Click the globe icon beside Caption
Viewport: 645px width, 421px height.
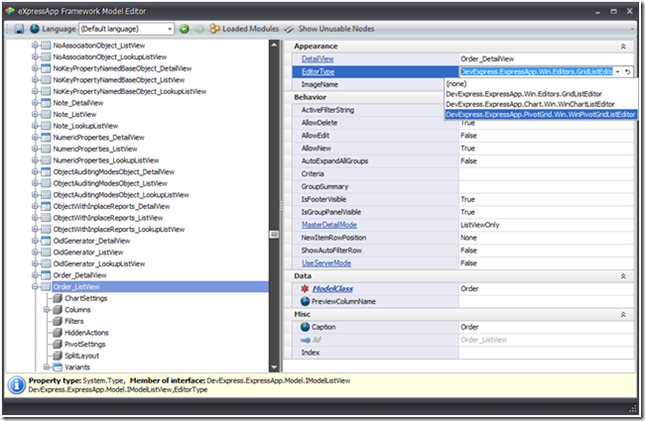[x=305, y=327]
